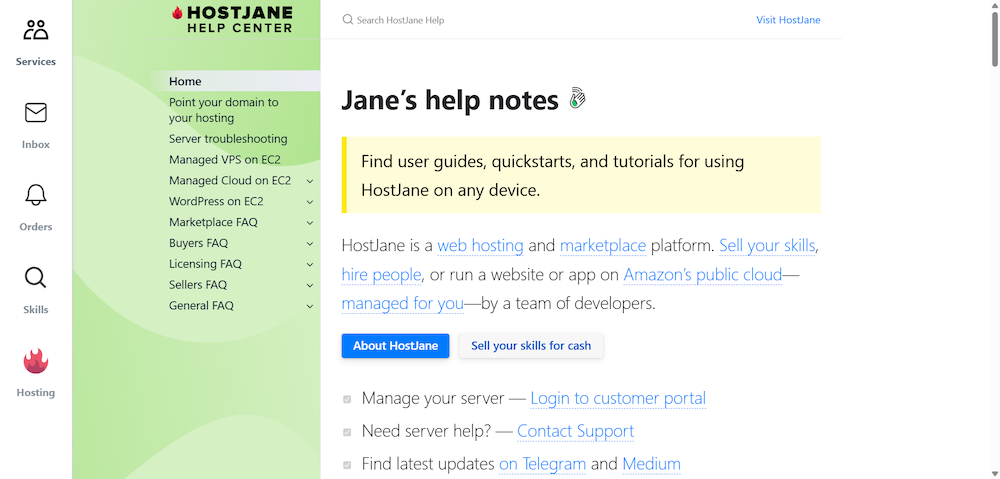Click the Hosting label in left rail
The image size is (1000, 479).
[x=36, y=393]
